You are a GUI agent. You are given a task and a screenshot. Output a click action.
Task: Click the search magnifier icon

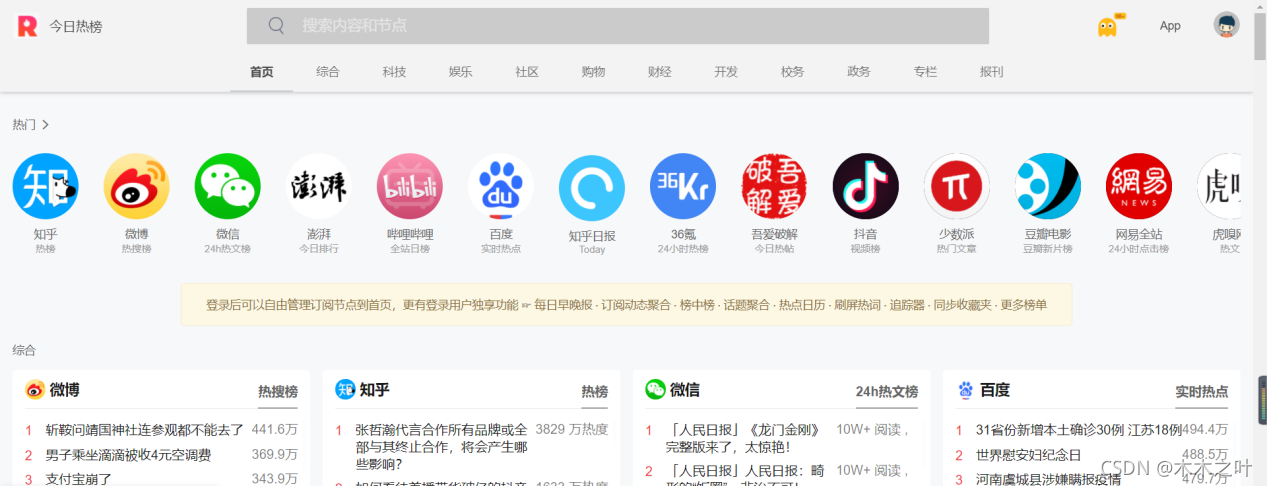pos(277,26)
